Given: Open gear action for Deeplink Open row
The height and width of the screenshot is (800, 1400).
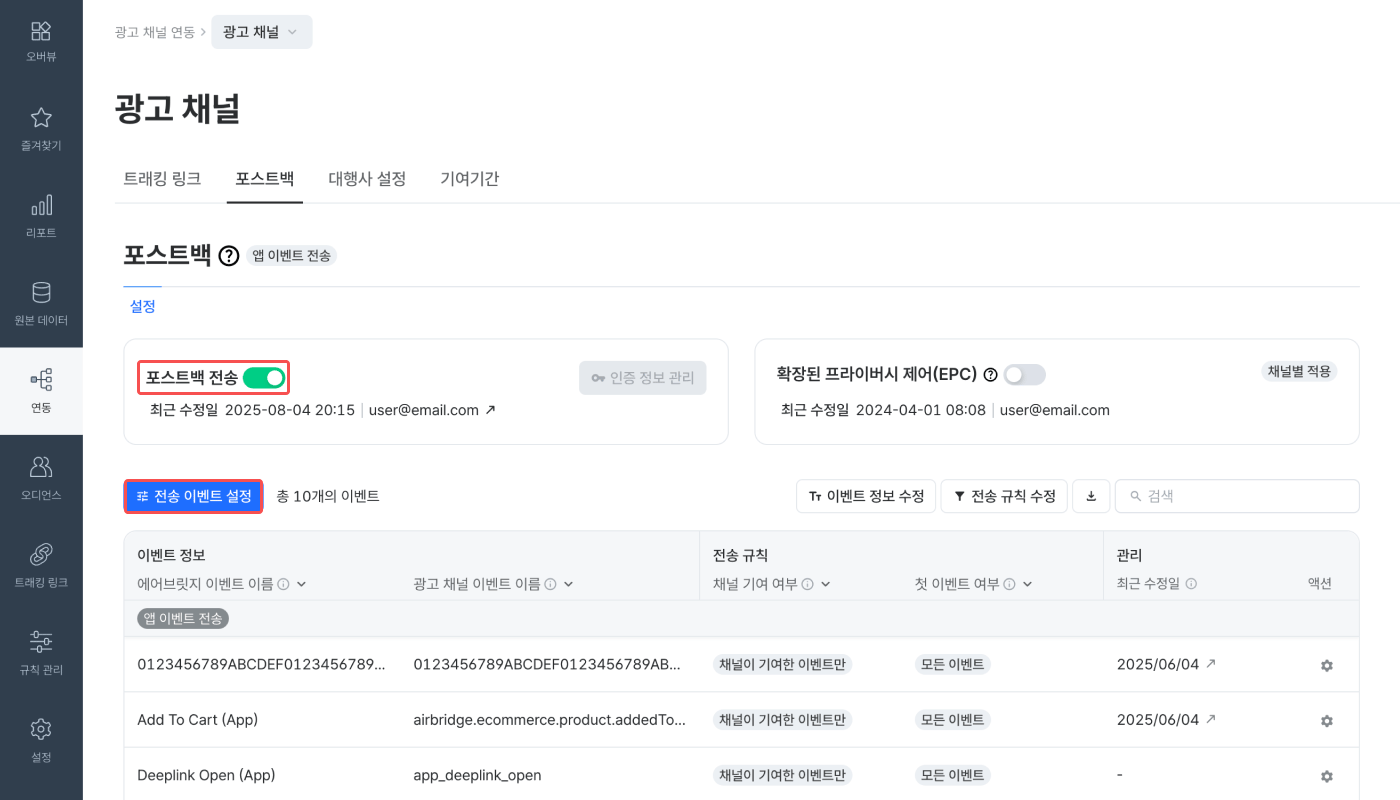Looking at the screenshot, I should [x=1327, y=776].
